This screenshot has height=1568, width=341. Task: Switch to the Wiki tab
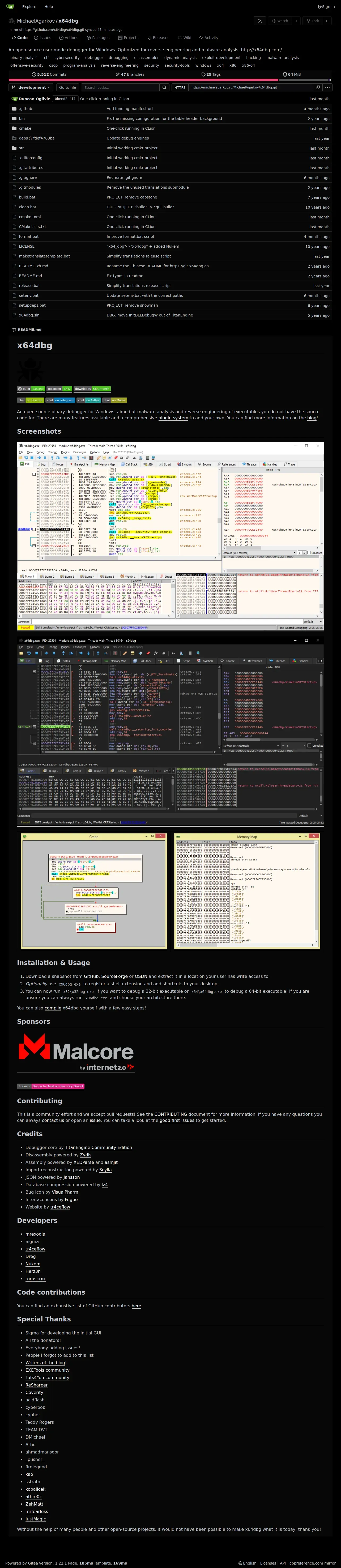pyautogui.click(x=185, y=38)
